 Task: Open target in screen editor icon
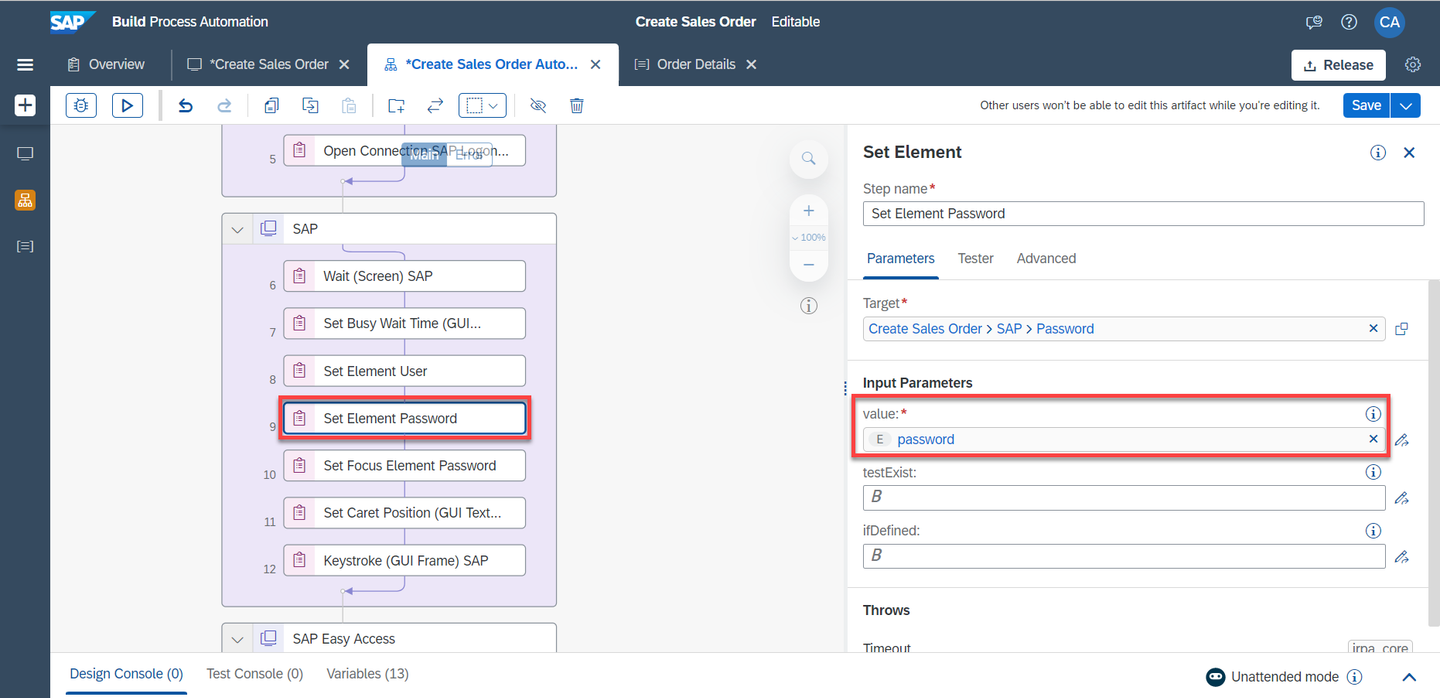click(1401, 329)
